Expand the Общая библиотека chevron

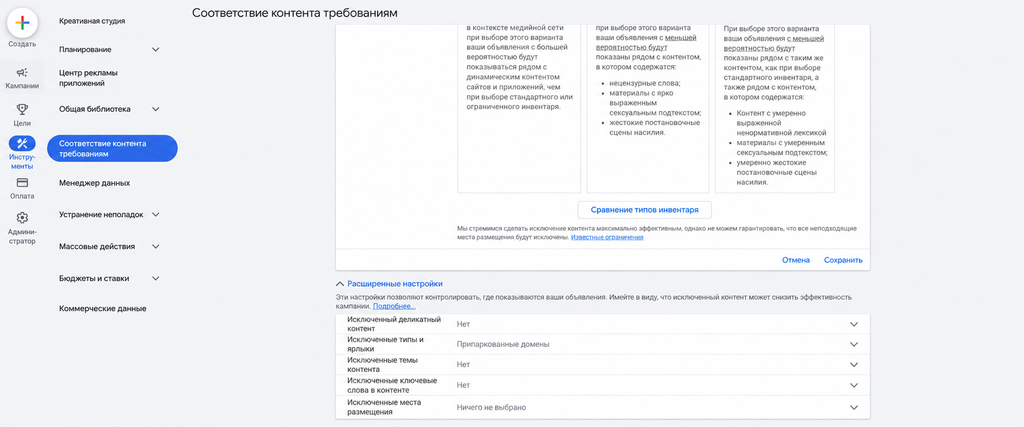tap(155, 109)
